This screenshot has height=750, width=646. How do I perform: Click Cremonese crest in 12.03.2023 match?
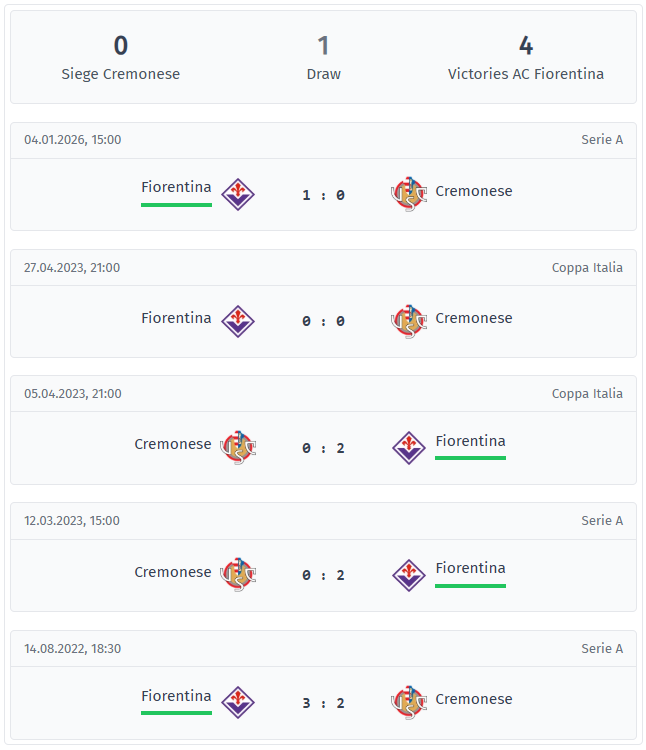pyautogui.click(x=238, y=574)
